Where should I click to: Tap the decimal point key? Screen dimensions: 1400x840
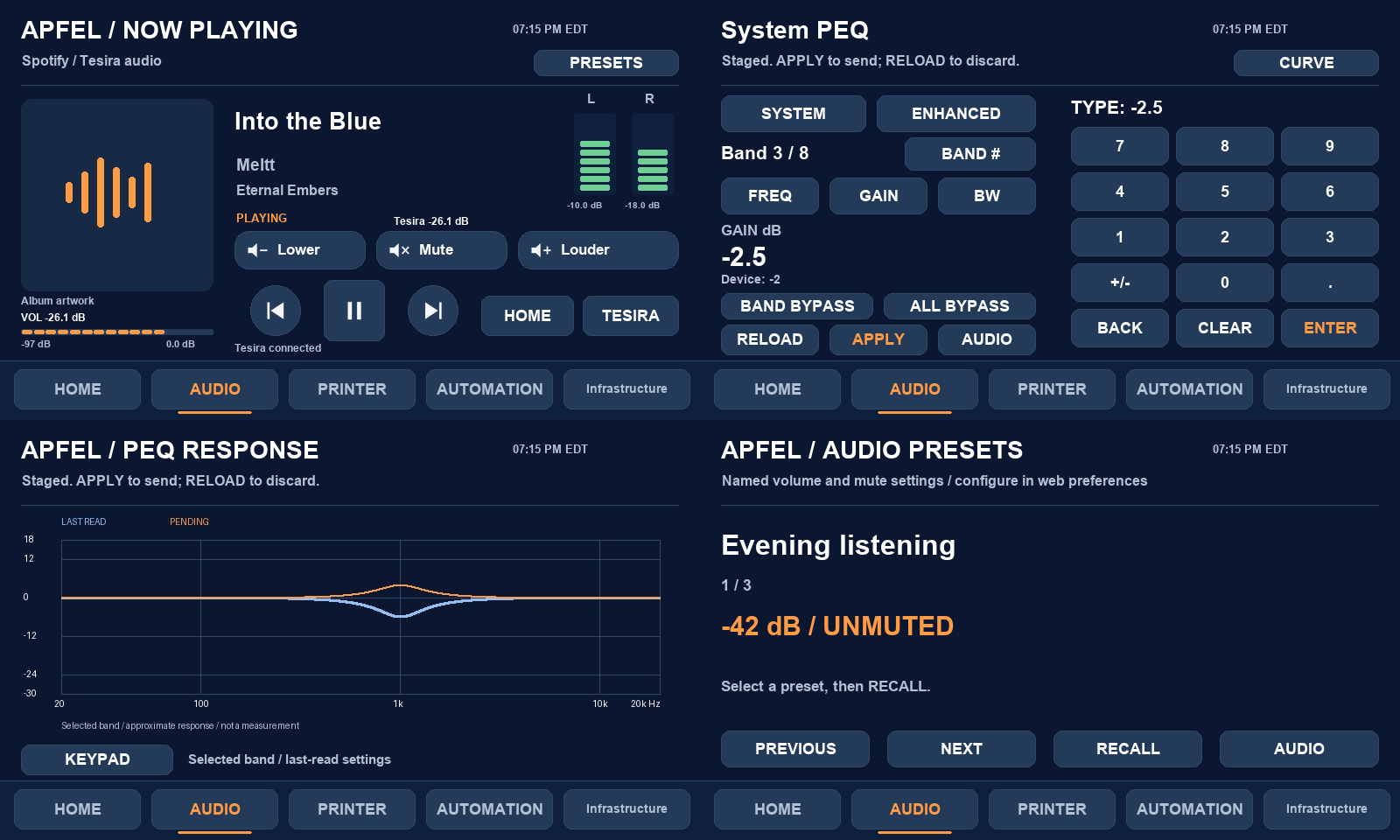click(1330, 283)
